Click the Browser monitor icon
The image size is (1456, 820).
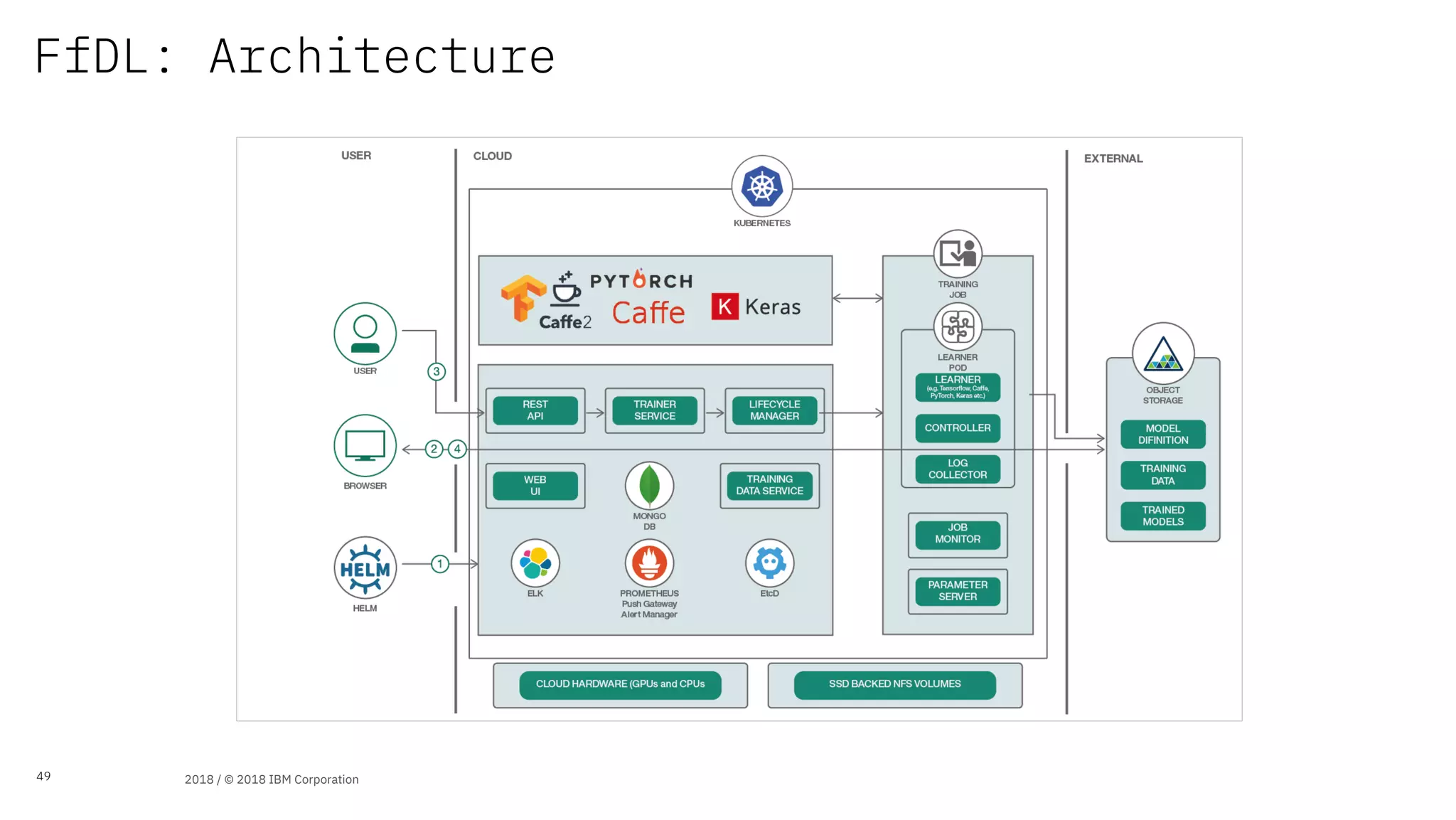[x=365, y=446]
